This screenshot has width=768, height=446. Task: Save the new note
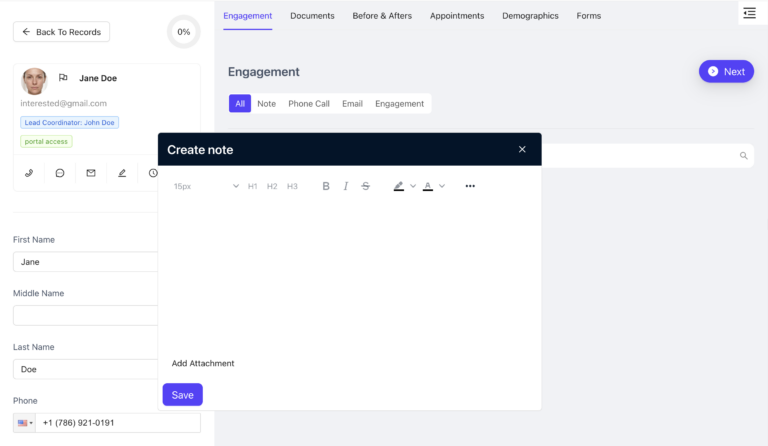click(x=182, y=395)
